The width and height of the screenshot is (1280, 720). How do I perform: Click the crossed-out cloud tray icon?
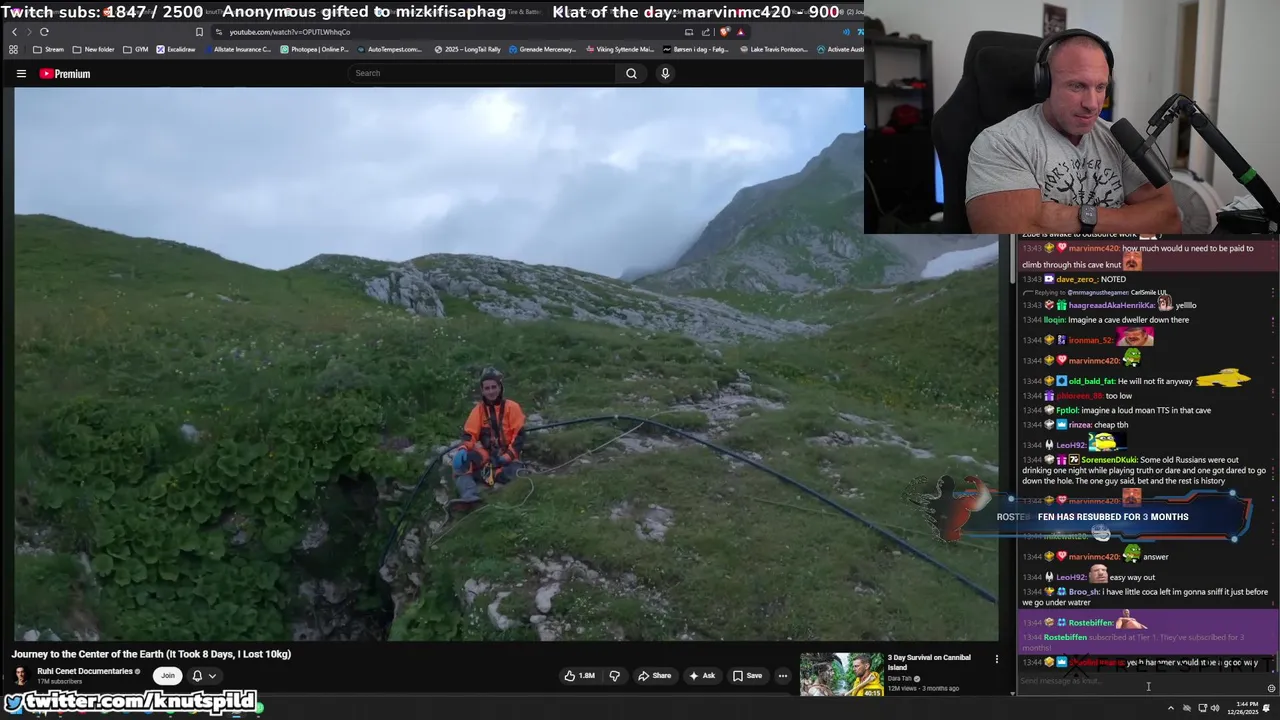pyautogui.click(x=1185, y=708)
